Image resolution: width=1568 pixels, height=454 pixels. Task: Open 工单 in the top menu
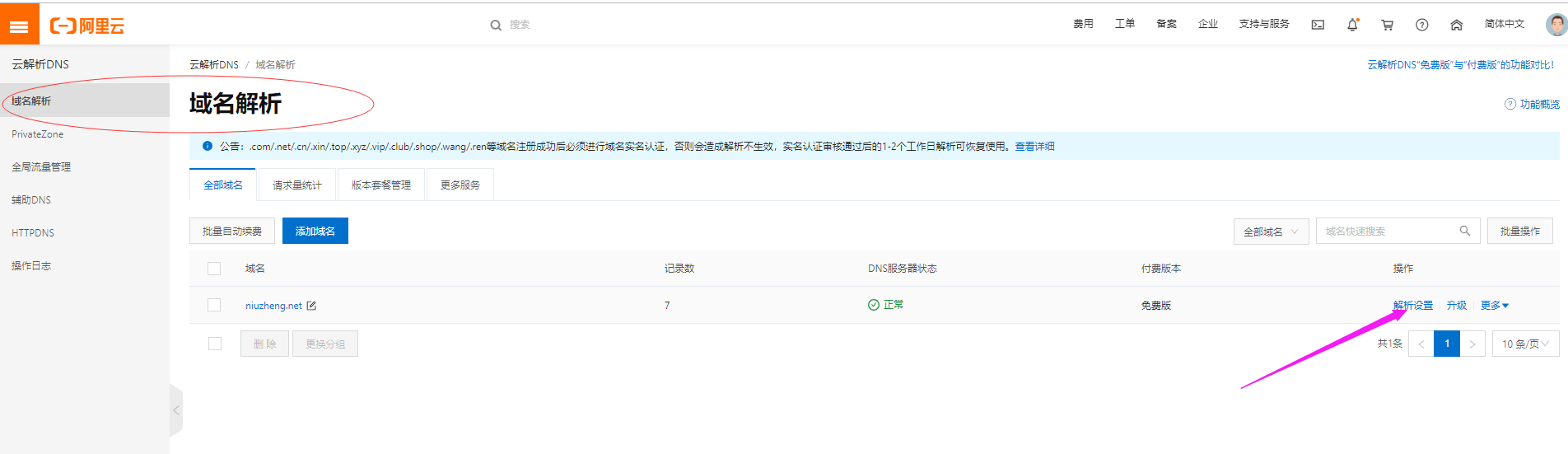1125,24
